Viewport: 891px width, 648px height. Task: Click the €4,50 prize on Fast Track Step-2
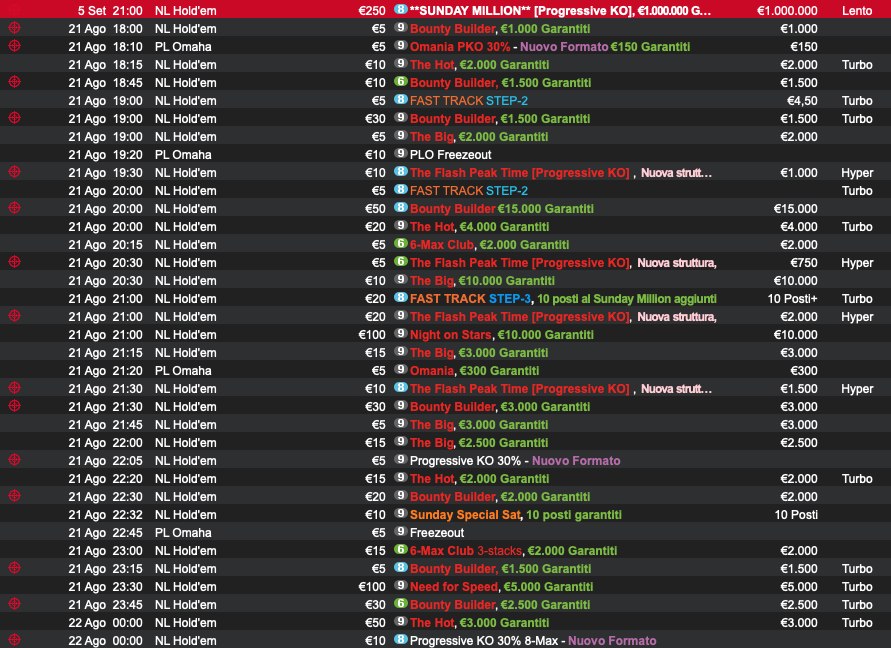point(802,101)
